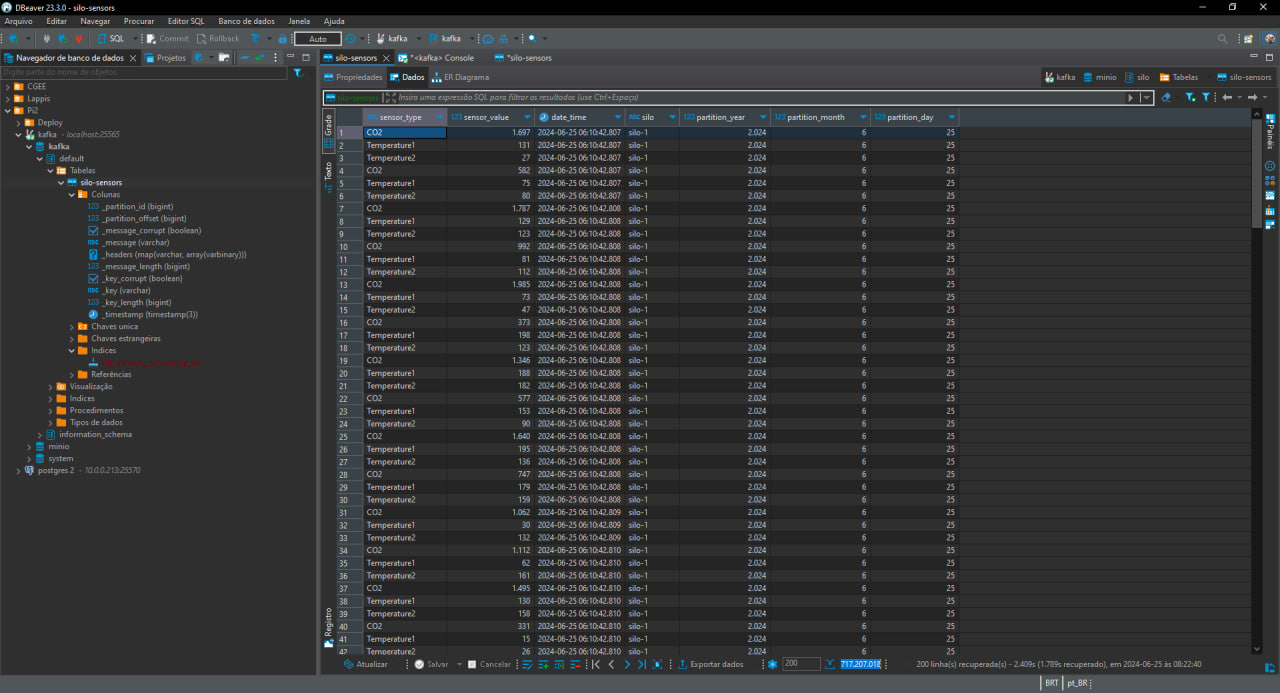This screenshot has height=693, width=1280.
Task: Click Exportar dados button
Action: (x=711, y=664)
